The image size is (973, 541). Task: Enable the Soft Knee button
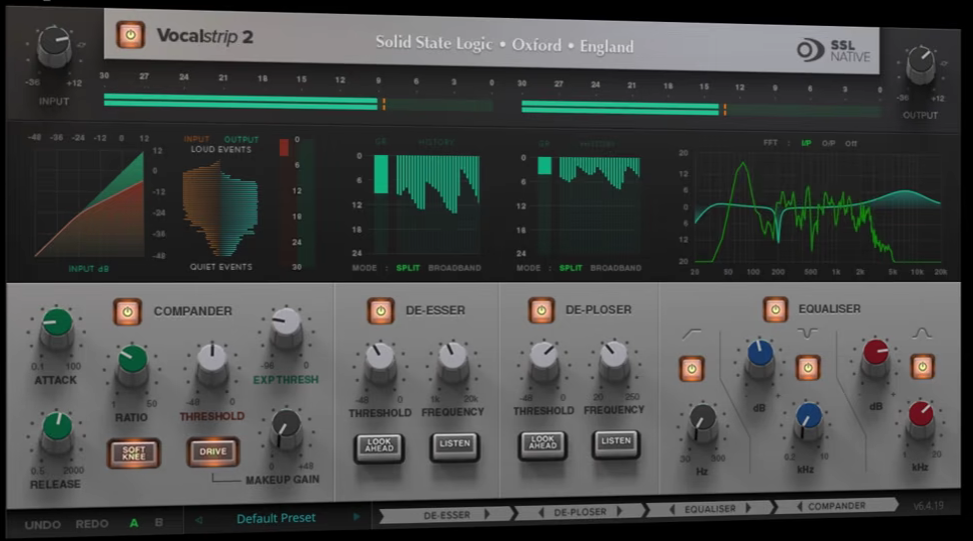[x=133, y=453]
